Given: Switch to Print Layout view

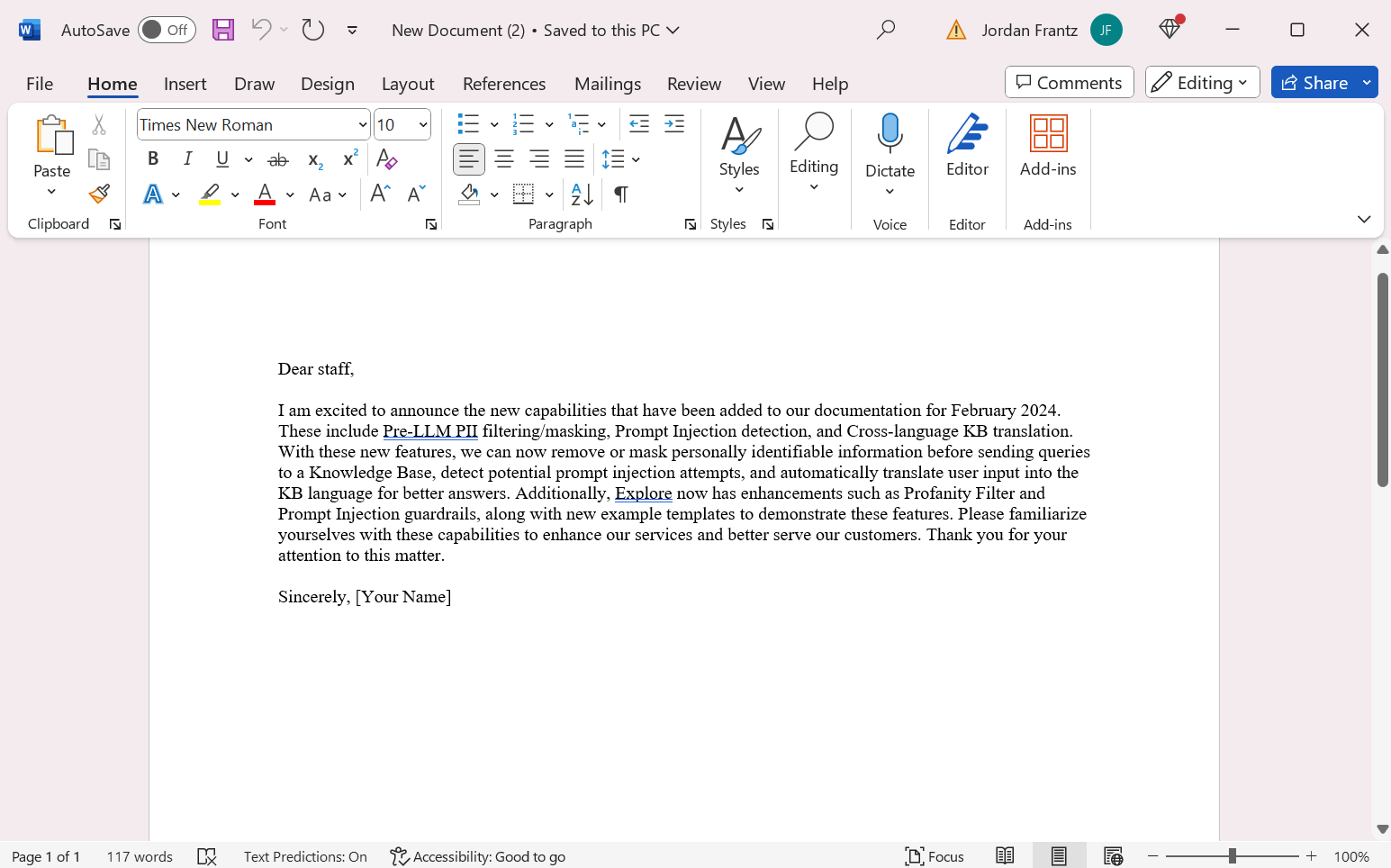Looking at the screenshot, I should pyautogui.click(x=1059, y=856).
